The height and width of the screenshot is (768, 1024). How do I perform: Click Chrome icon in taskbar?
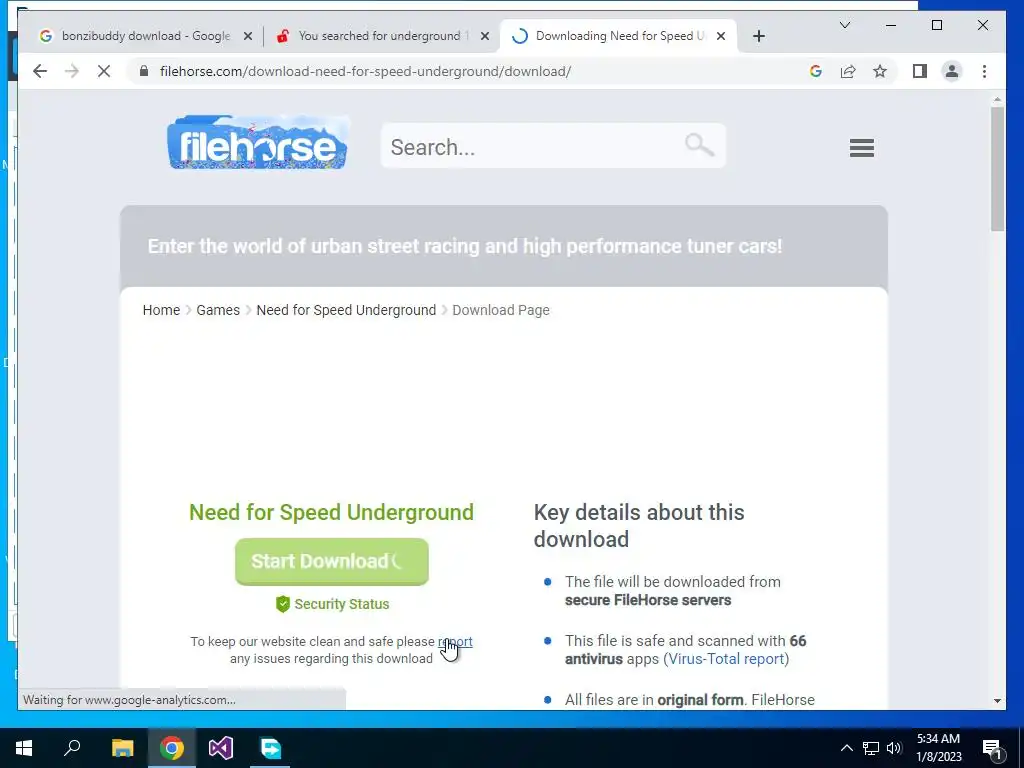[172, 748]
